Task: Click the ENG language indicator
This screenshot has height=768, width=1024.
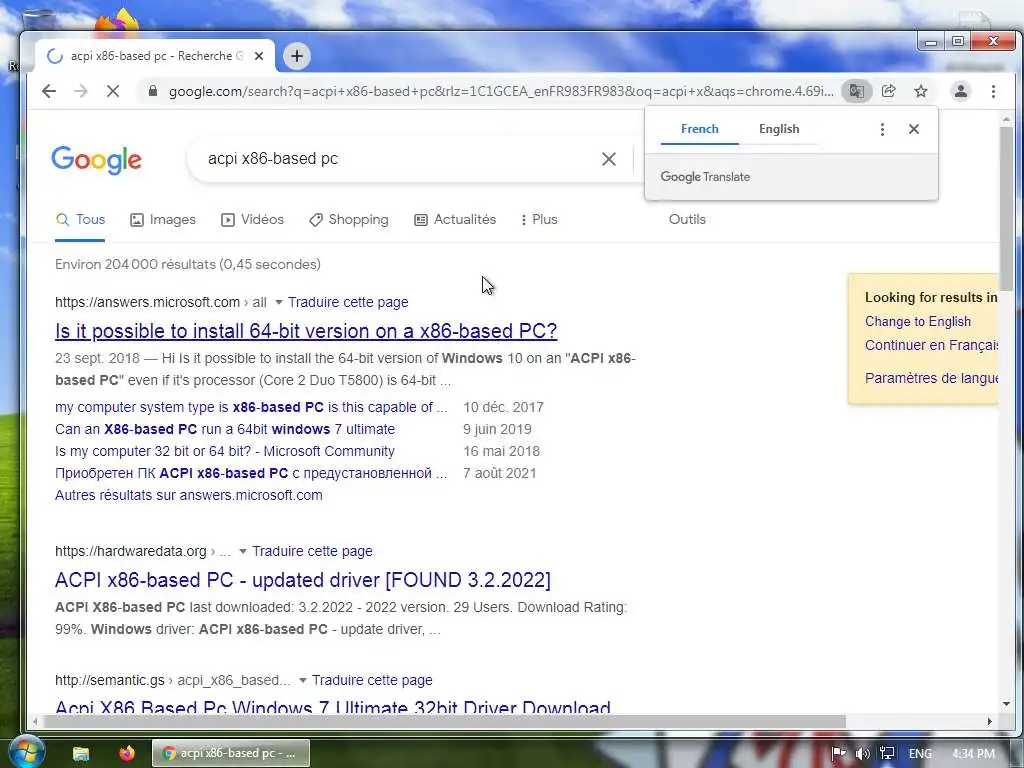Action: coord(920,754)
